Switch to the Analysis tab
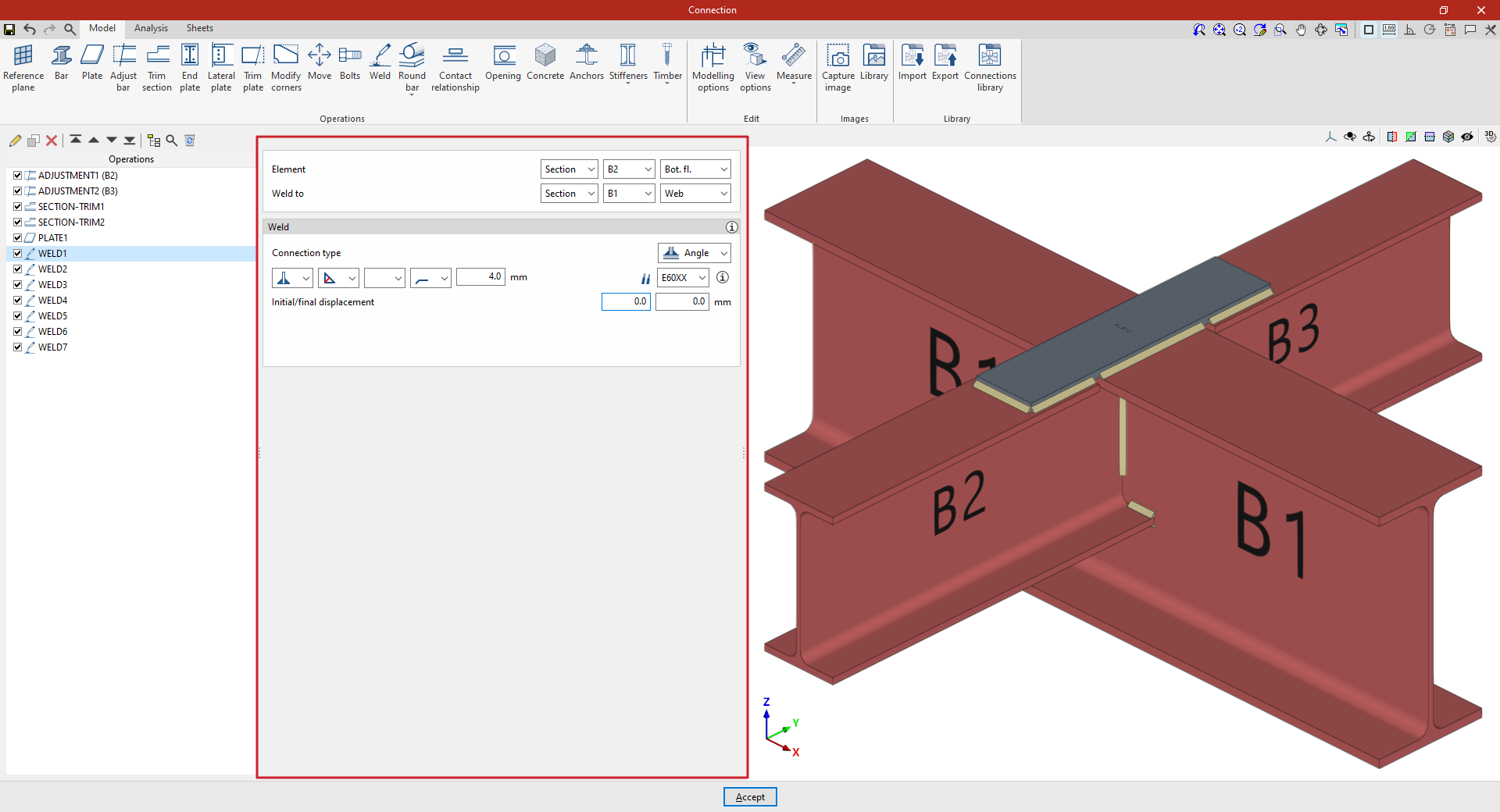Image resolution: width=1500 pixels, height=812 pixels. 151,28
